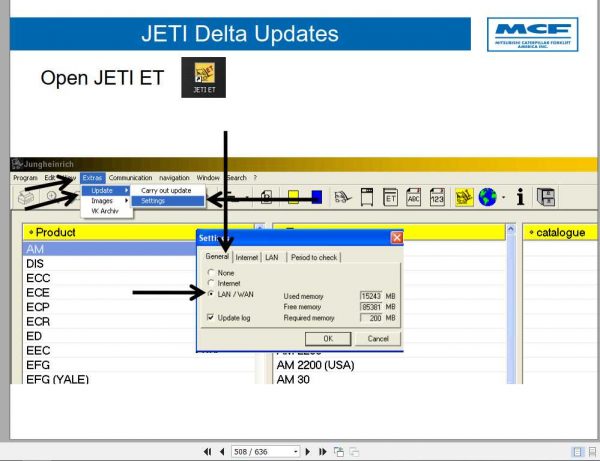Select ECR in the Product list

(x=110, y=322)
